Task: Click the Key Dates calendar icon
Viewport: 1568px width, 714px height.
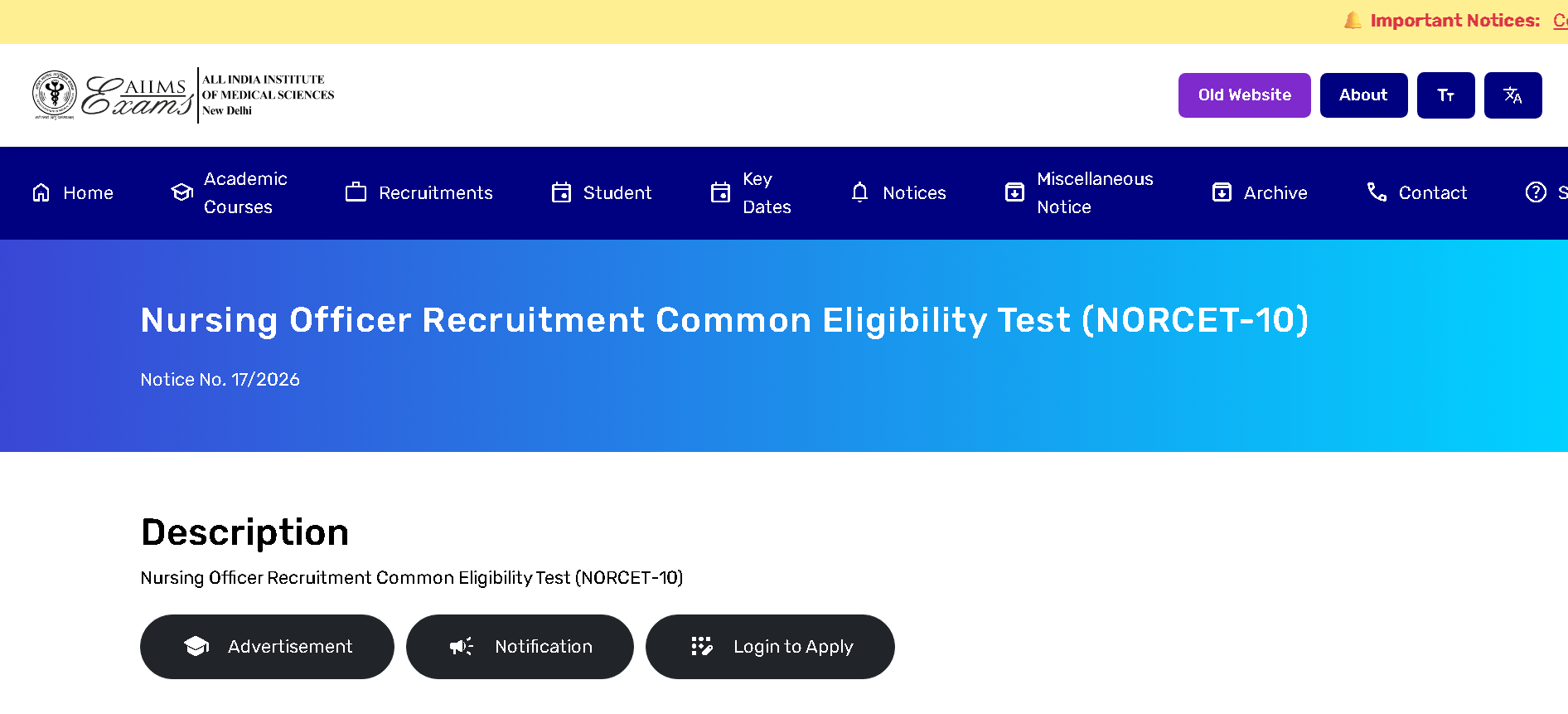Action: click(x=720, y=193)
